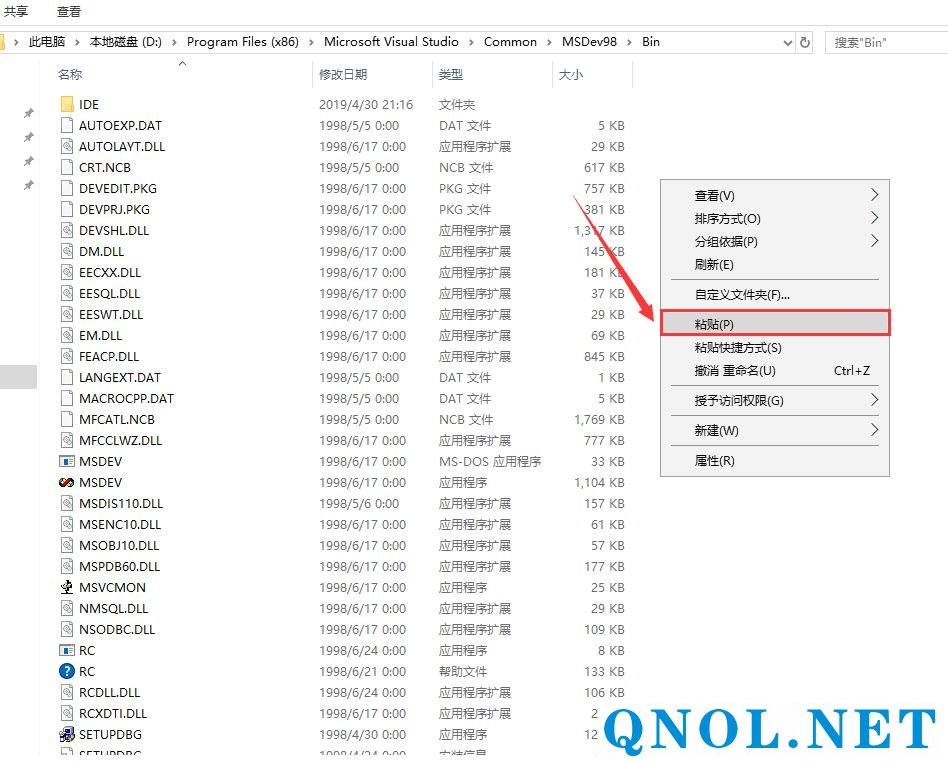Select 属性(R) in the context menu
Screen dimensions: 948x763
tap(715, 461)
